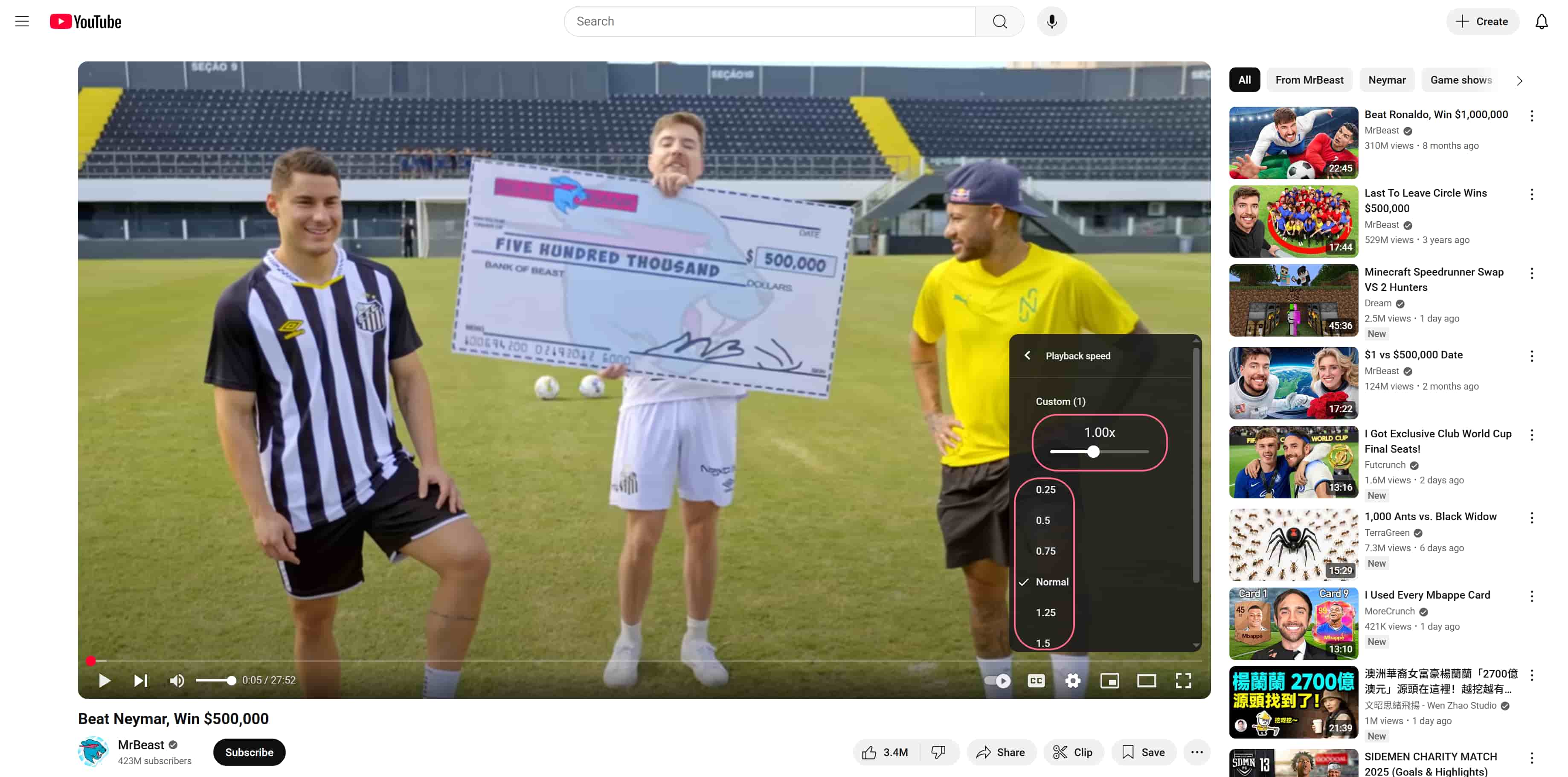Open $1 vs $500,000 Date title
This screenshot has width=1568, height=777.
coord(1414,355)
